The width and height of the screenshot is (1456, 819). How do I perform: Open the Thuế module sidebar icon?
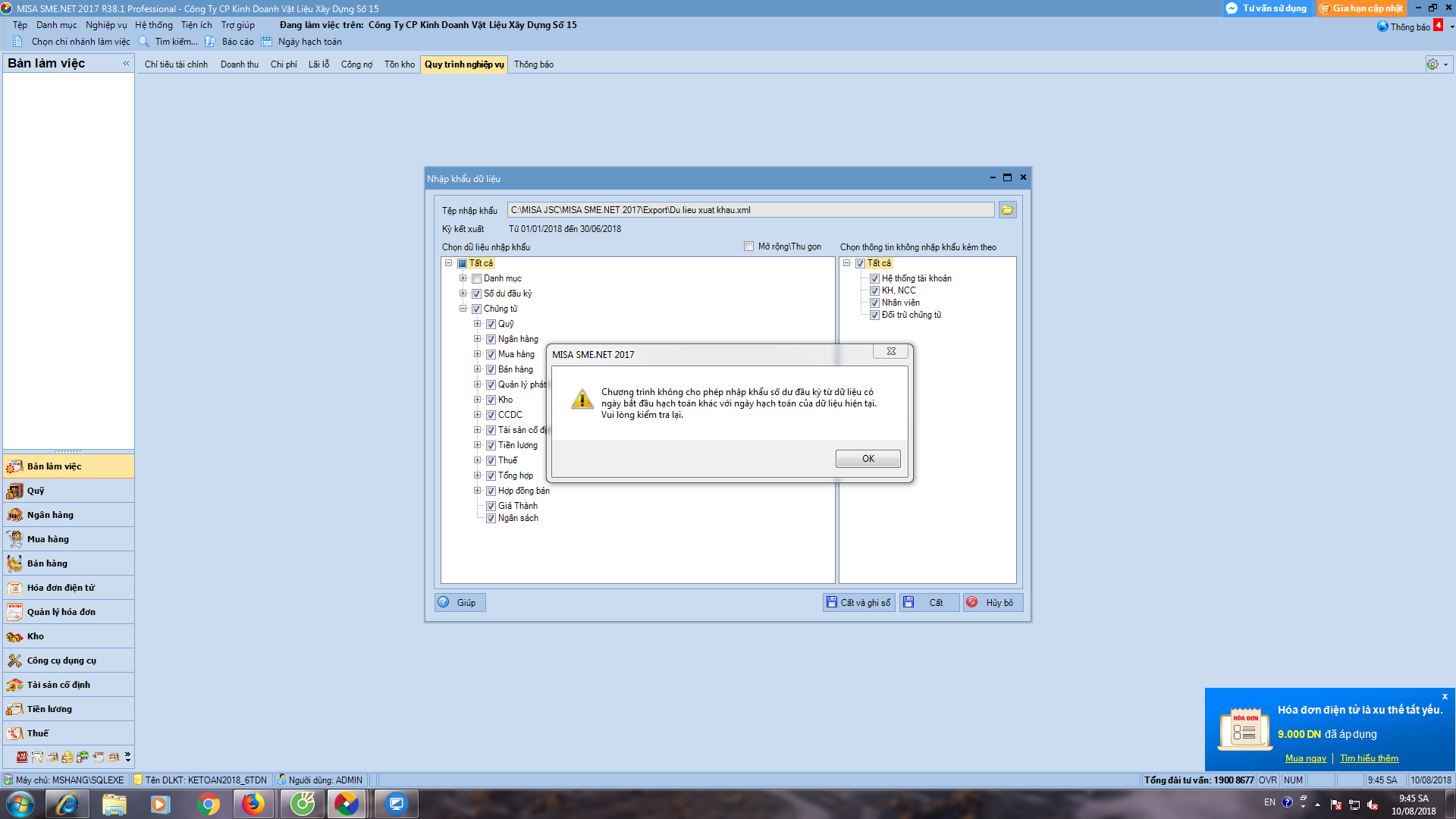pos(14,733)
